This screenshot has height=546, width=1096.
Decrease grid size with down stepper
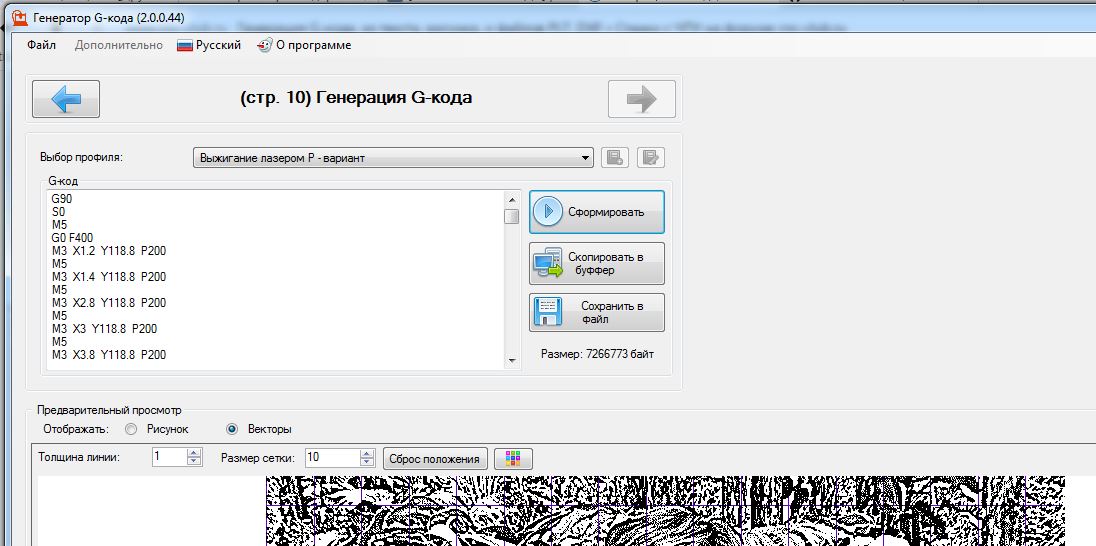pos(367,462)
